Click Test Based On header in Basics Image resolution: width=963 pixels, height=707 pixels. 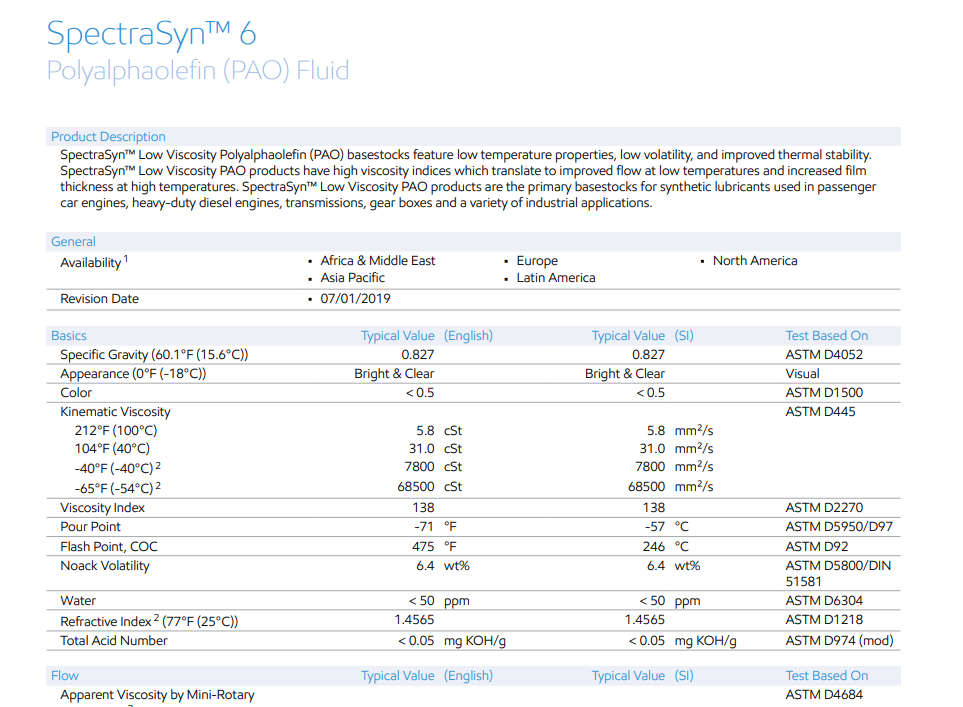[x=827, y=335]
